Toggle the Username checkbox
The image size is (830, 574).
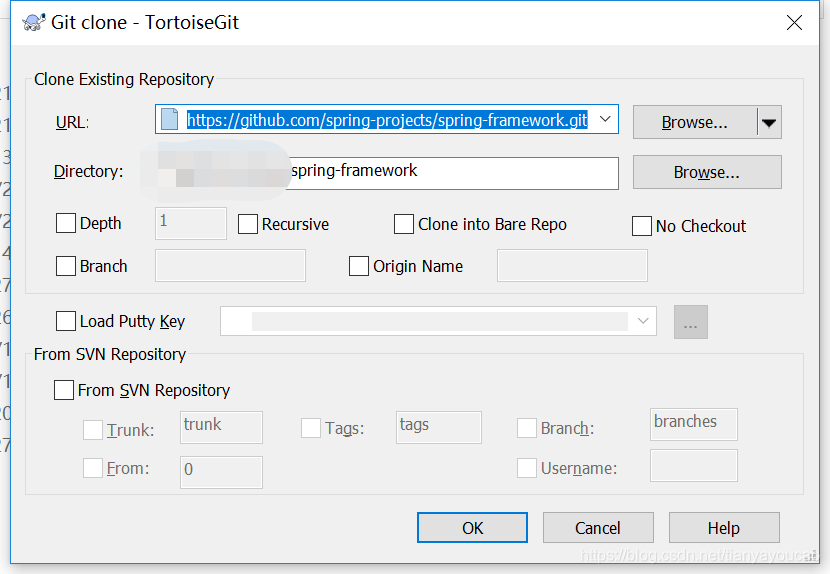tap(527, 468)
